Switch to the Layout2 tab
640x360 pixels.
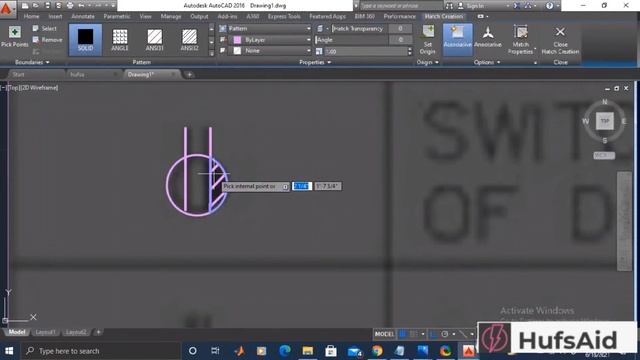[76, 332]
